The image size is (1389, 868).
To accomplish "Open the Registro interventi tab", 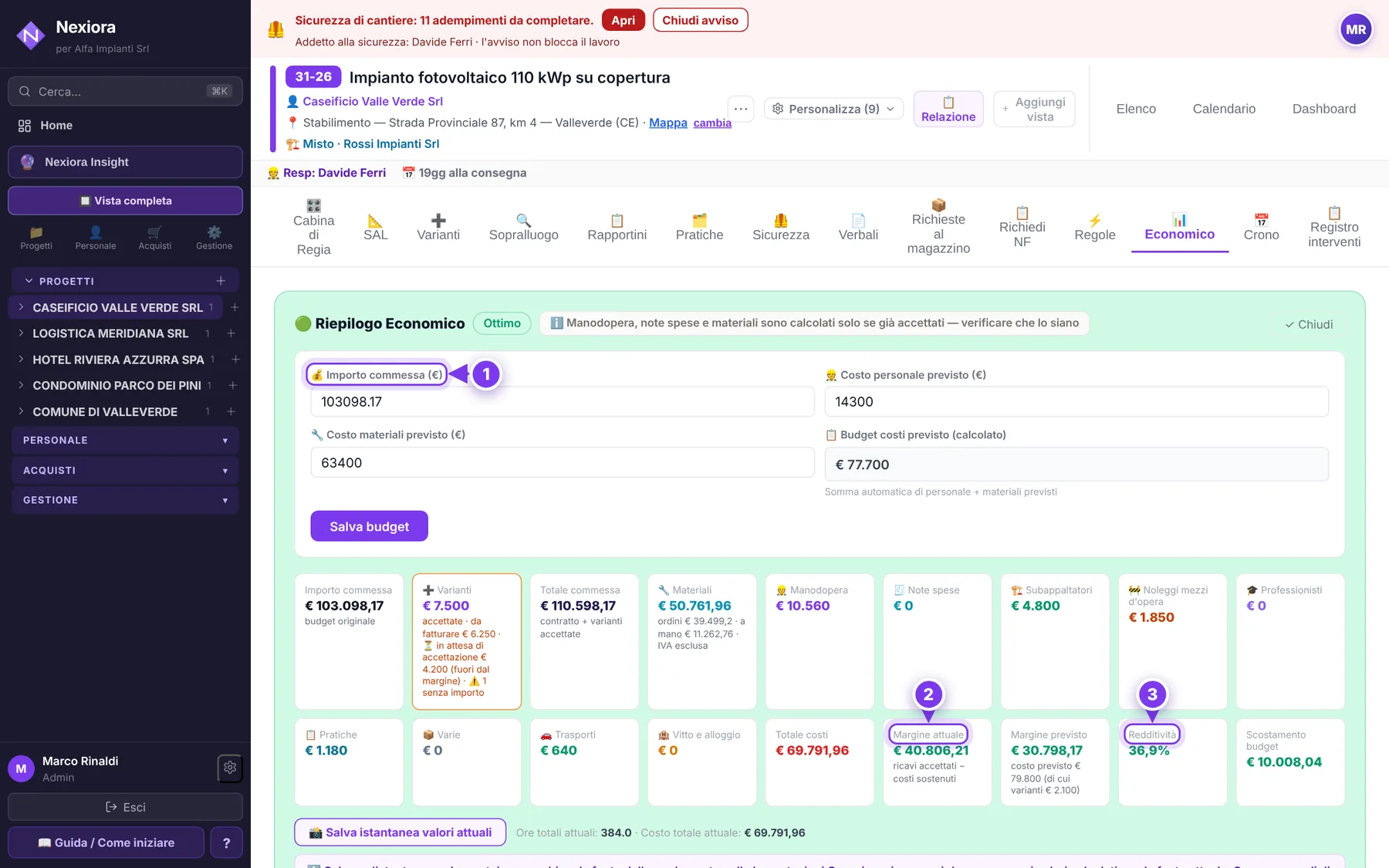I will [1334, 228].
